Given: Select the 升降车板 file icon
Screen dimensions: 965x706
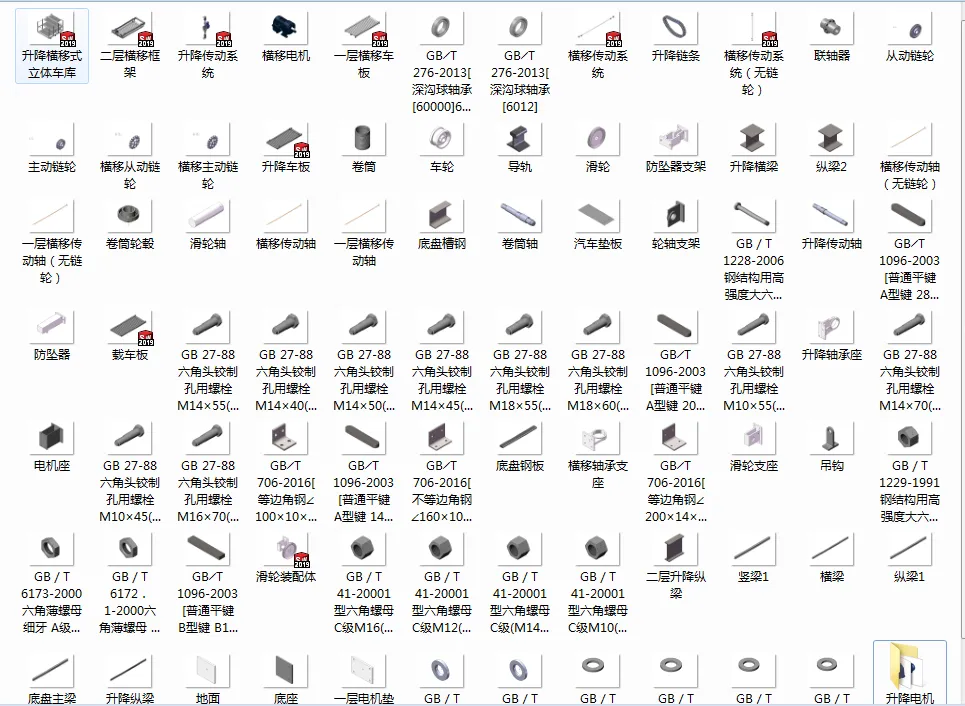Looking at the screenshot, I should click(286, 140).
